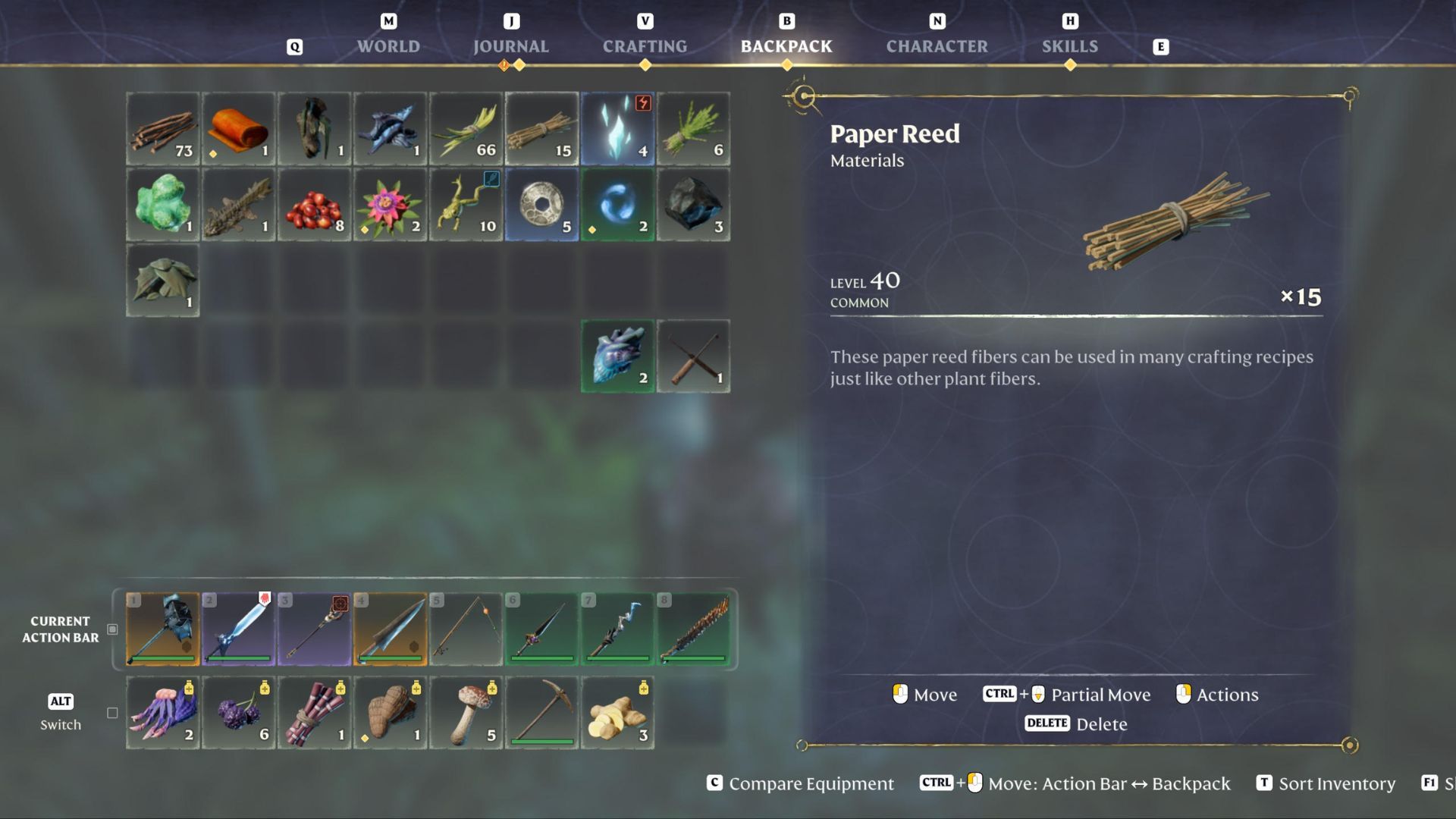Screen dimensions: 1456x819
Task: Toggle the Switch action bar checkbox
Action: coord(112,713)
